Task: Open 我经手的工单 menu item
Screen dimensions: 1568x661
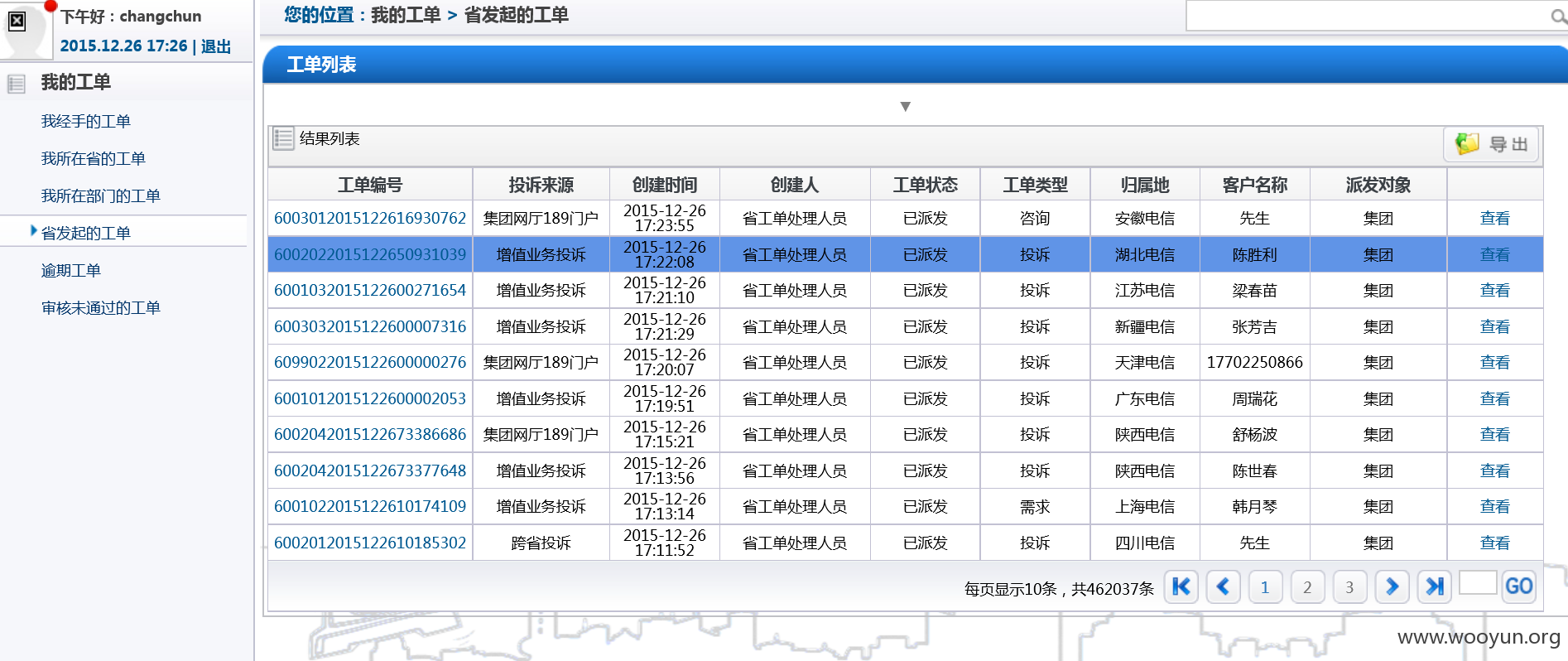Action: coord(86,121)
